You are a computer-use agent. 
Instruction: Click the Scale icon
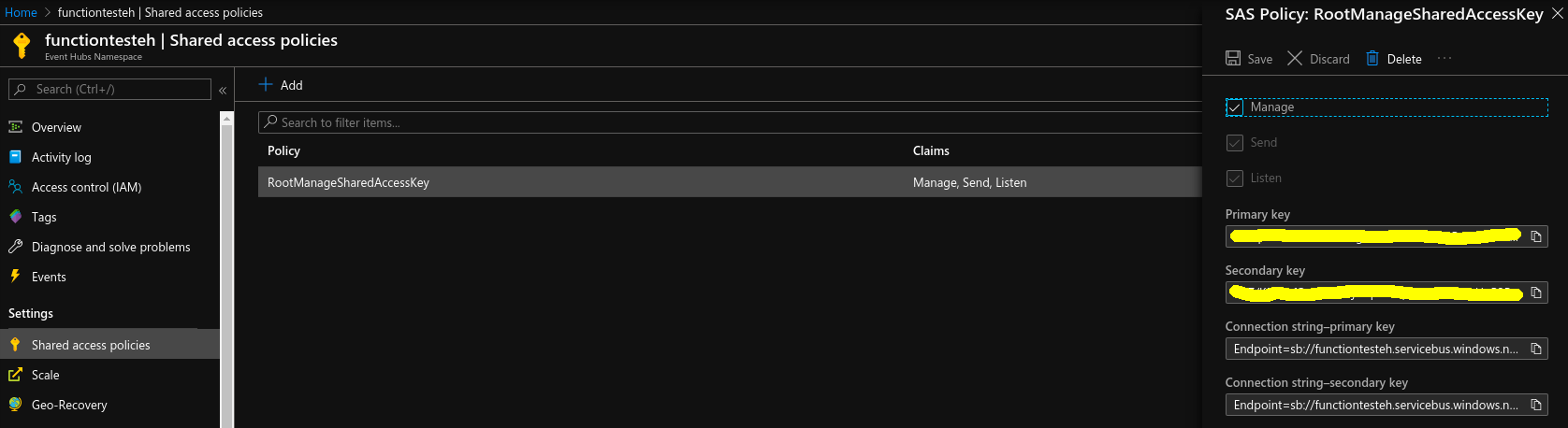coord(15,375)
